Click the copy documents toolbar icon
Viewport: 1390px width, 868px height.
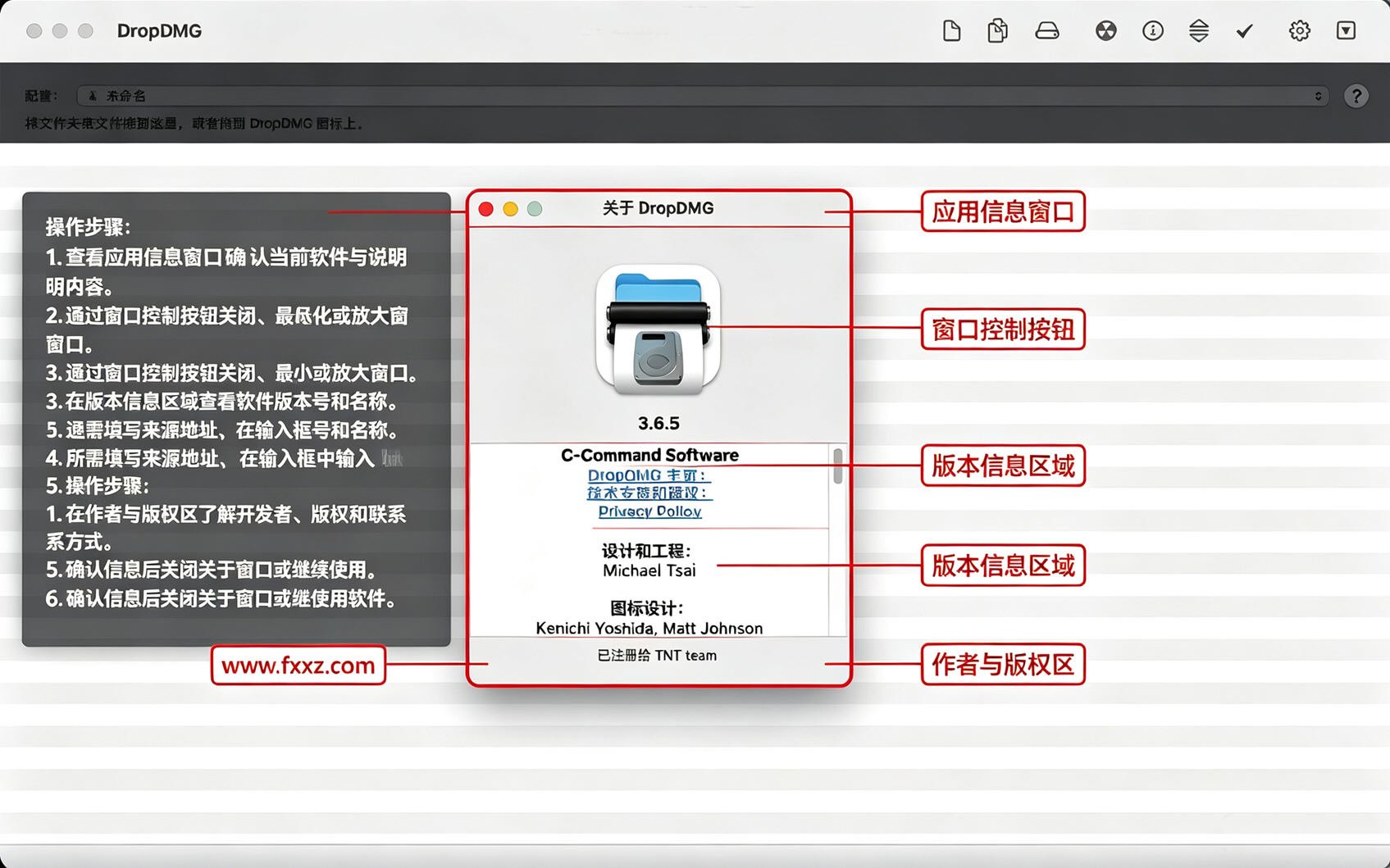click(997, 31)
